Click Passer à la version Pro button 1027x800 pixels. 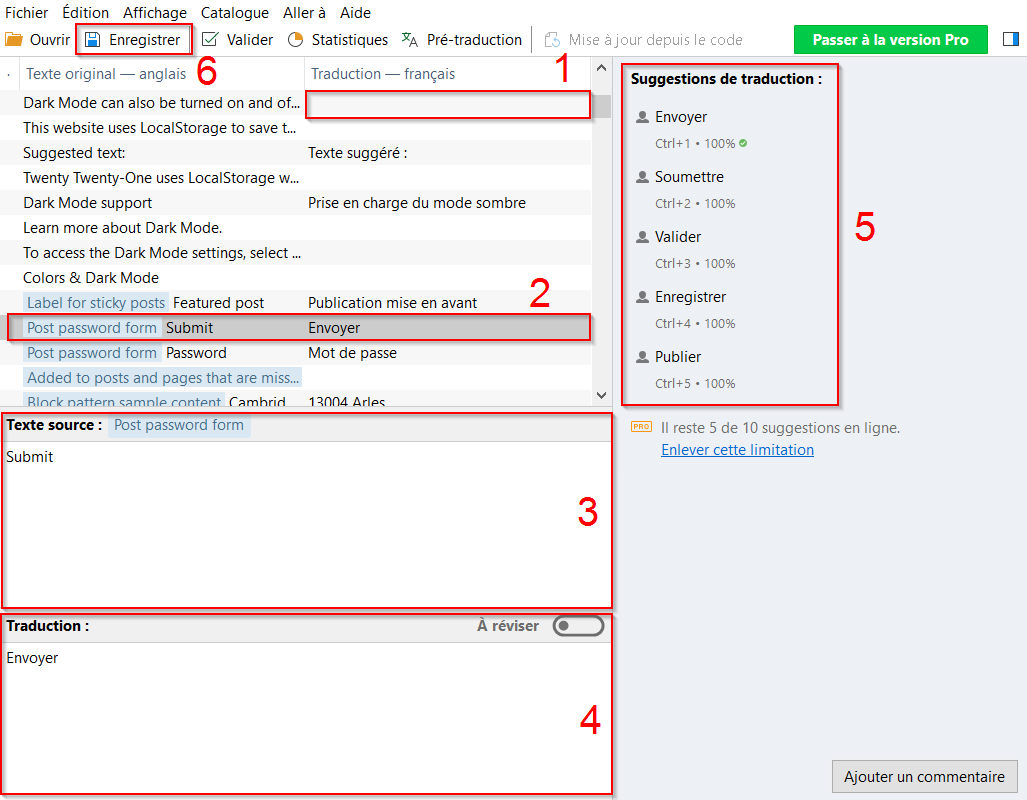click(x=890, y=40)
